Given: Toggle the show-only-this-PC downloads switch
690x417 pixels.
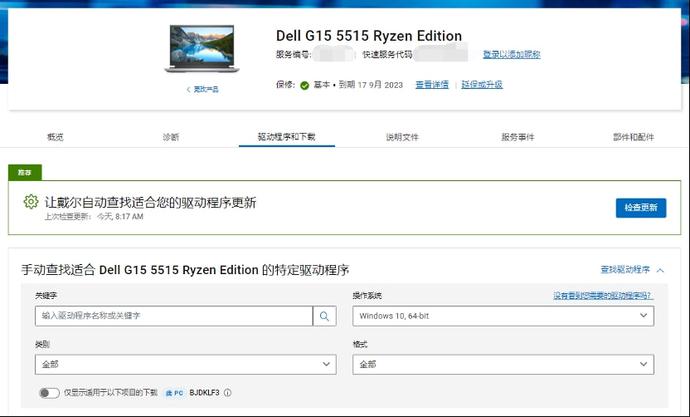Looking at the screenshot, I should coord(49,392).
